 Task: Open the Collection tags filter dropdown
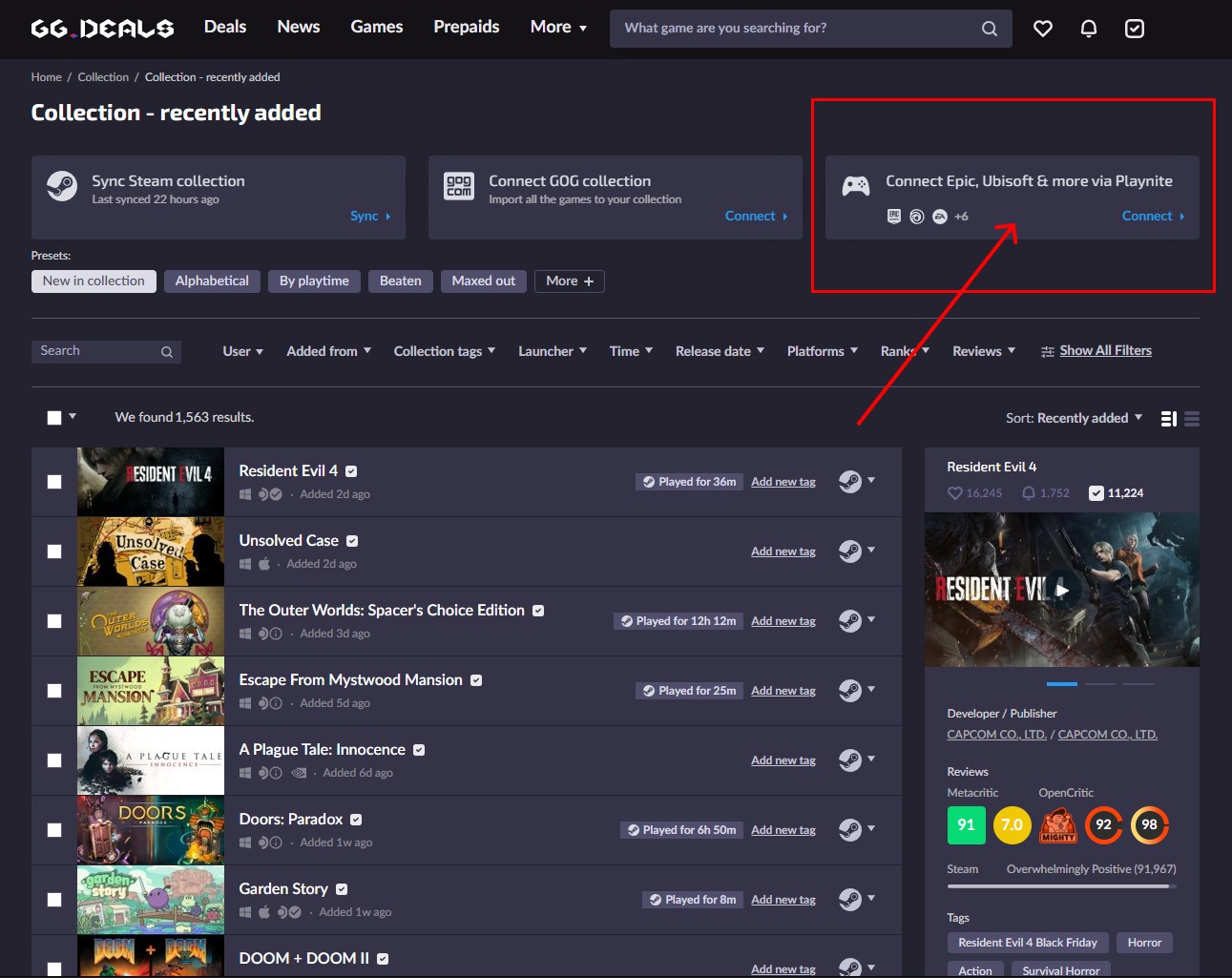click(x=445, y=351)
